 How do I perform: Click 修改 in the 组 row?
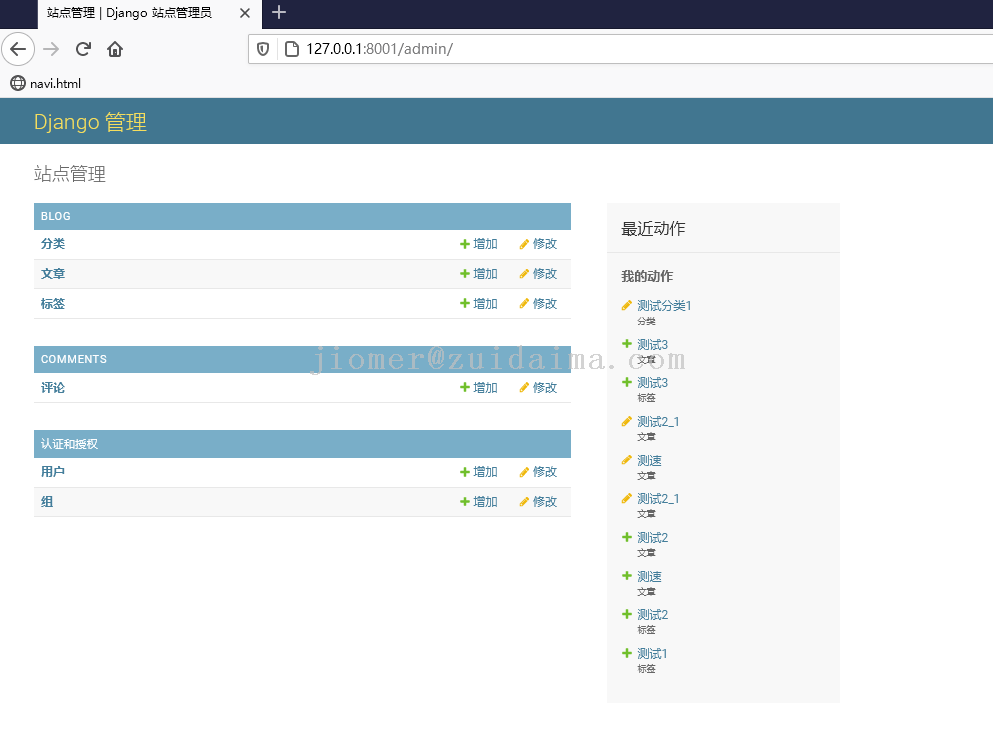(x=538, y=502)
